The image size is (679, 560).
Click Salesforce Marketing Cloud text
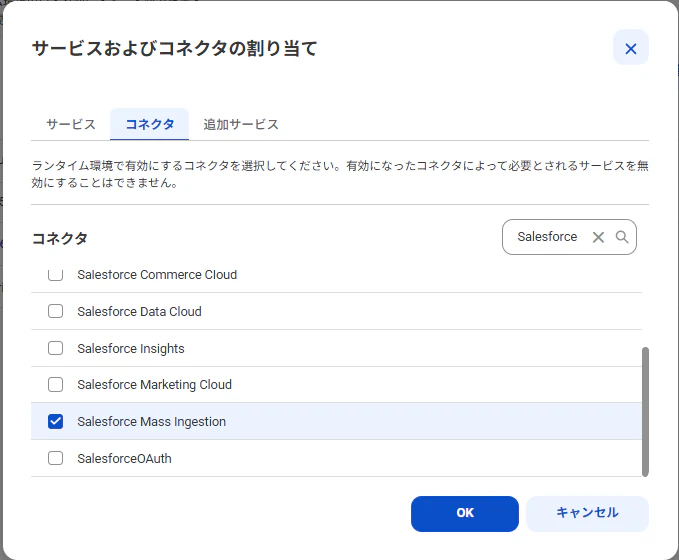pyautogui.click(x=155, y=385)
